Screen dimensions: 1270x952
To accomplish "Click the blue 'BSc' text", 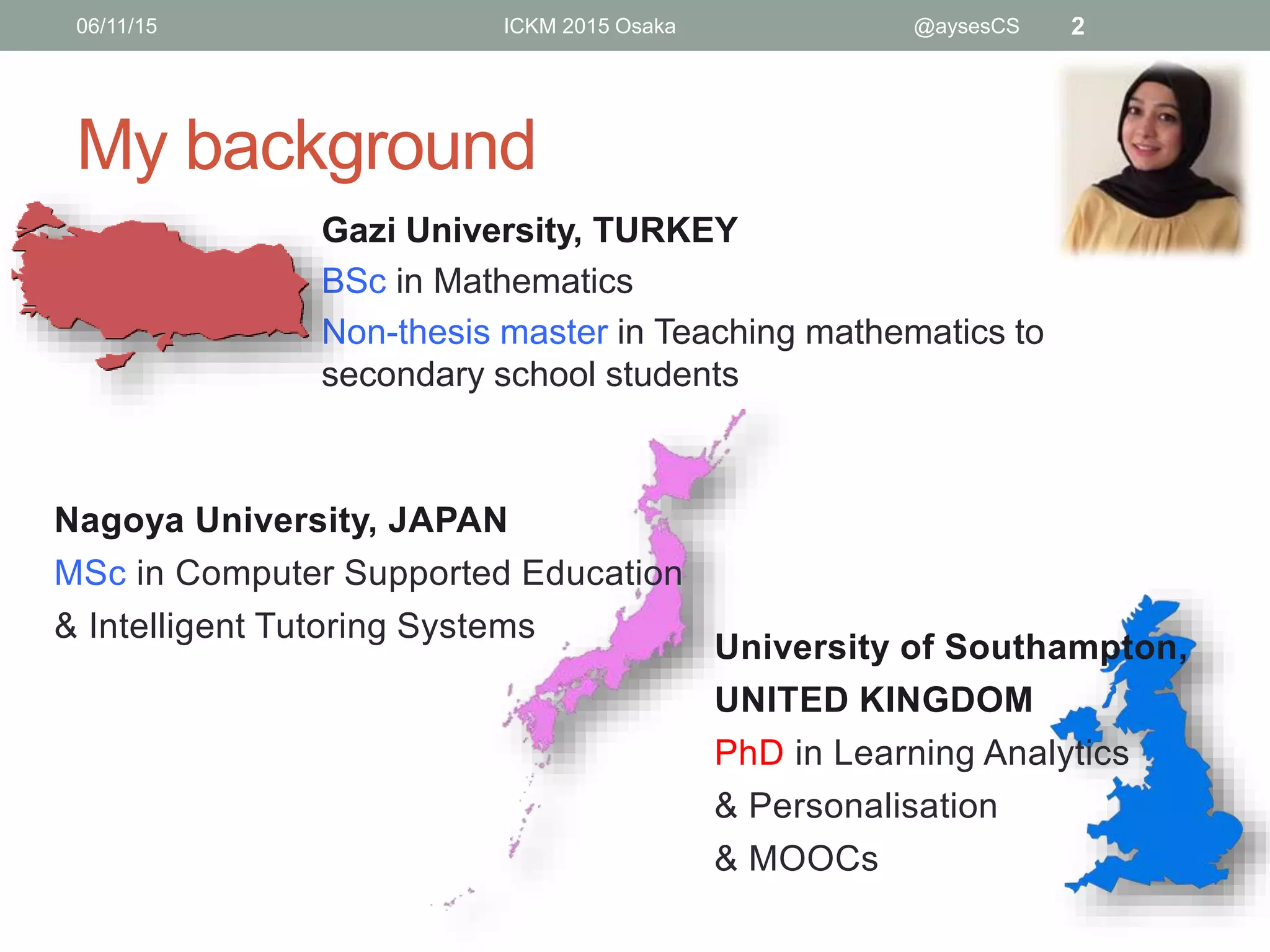I will [x=354, y=281].
